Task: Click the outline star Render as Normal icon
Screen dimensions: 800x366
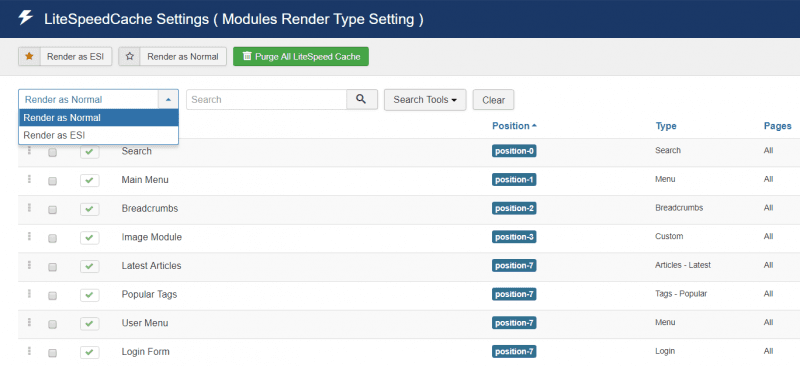Action: pos(130,57)
